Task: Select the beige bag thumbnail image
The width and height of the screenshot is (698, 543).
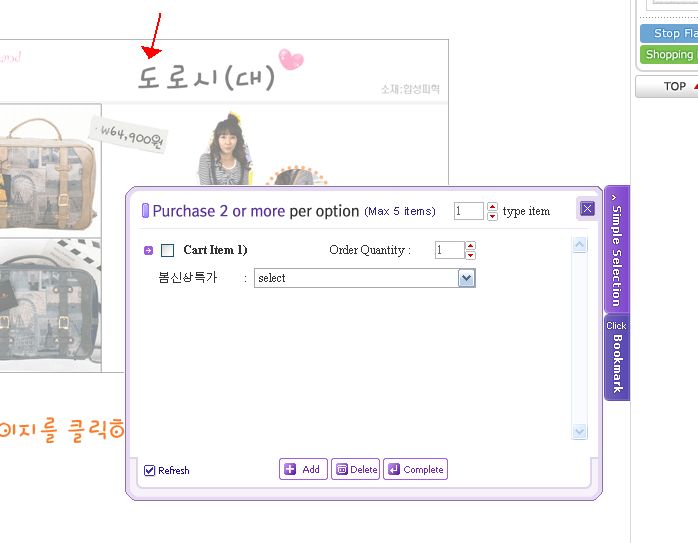Action: [50, 171]
